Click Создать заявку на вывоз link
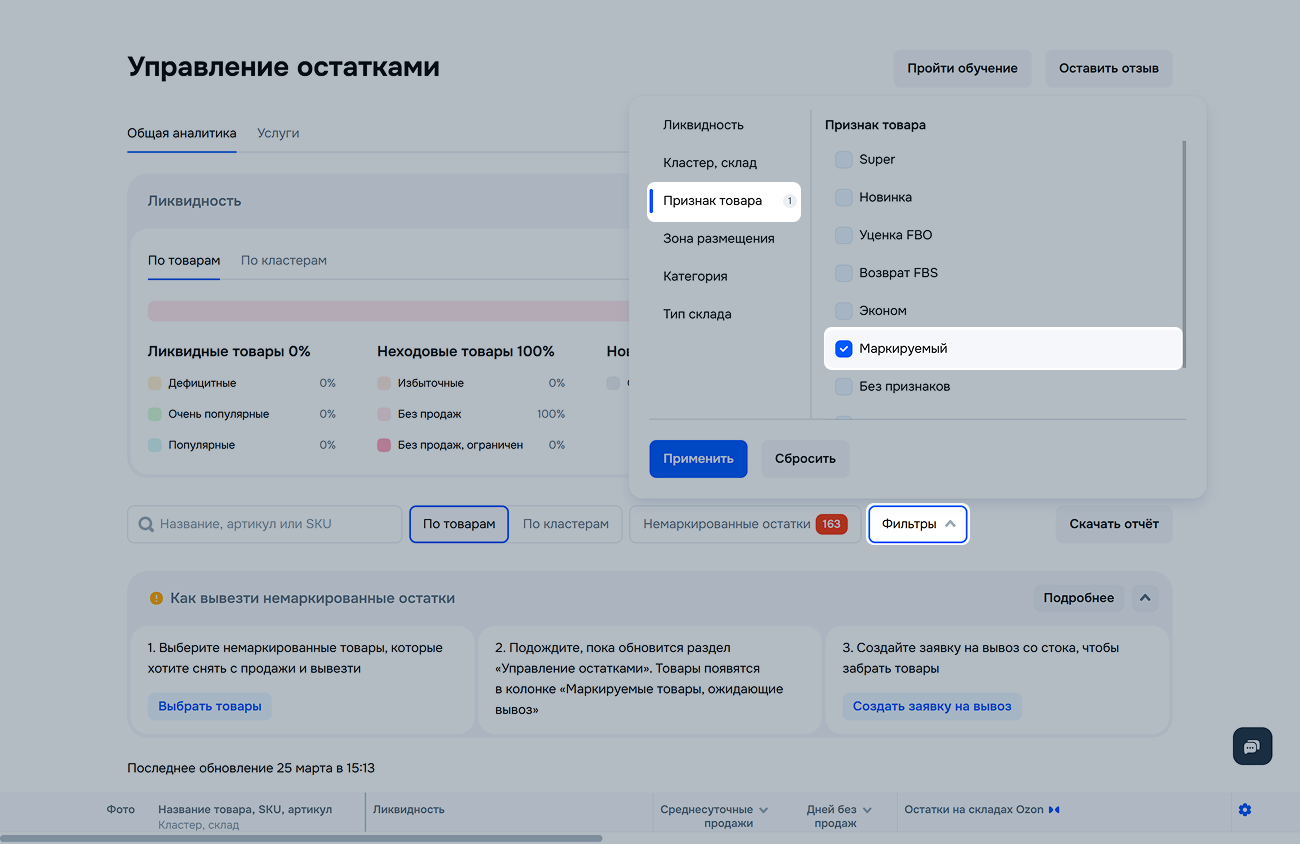The width and height of the screenshot is (1300, 844). tap(931, 706)
